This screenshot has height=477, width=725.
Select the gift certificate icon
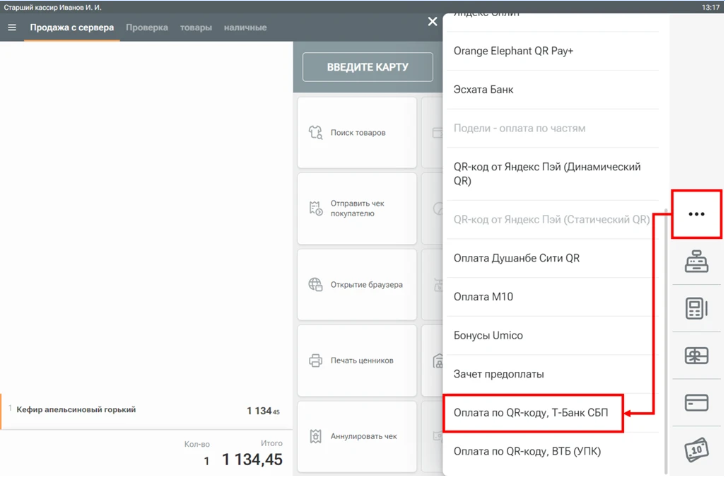[696, 356]
